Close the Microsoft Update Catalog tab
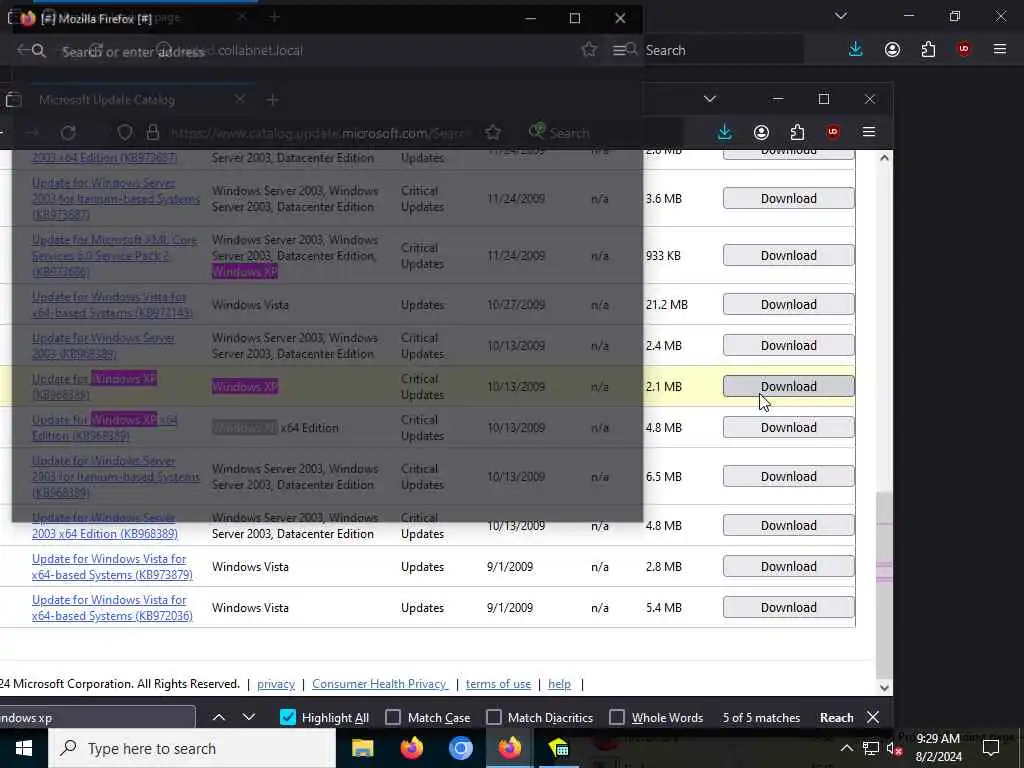The height and width of the screenshot is (768, 1024). pyautogui.click(x=240, y=99)
